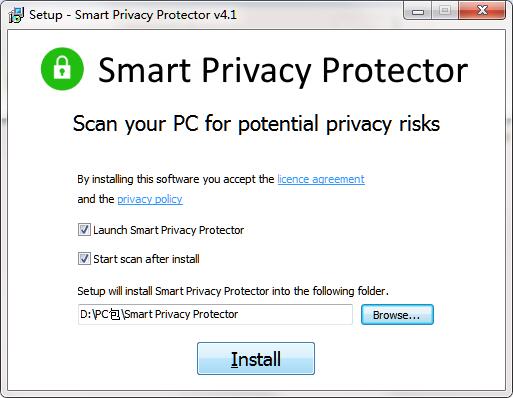Minimize the setup window
The width and height of the screenshot is (513, 398).
coord(418,11)
